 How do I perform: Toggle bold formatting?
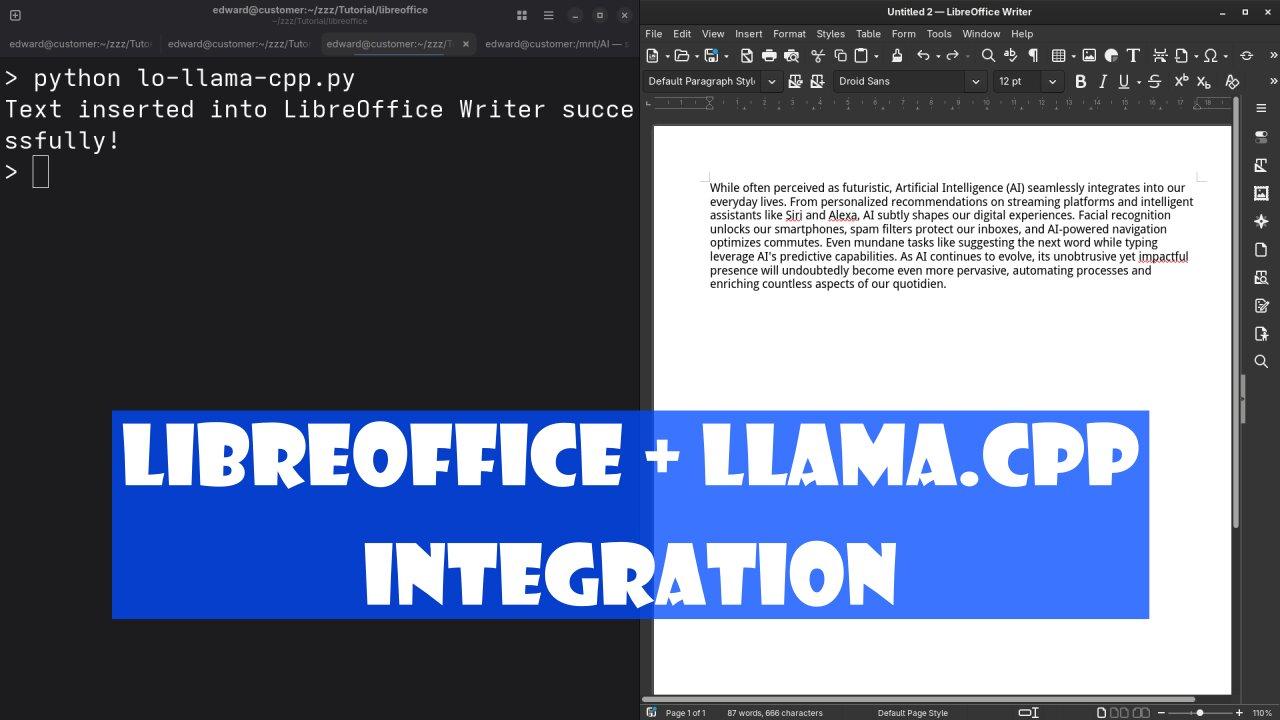pos(1080,81)
